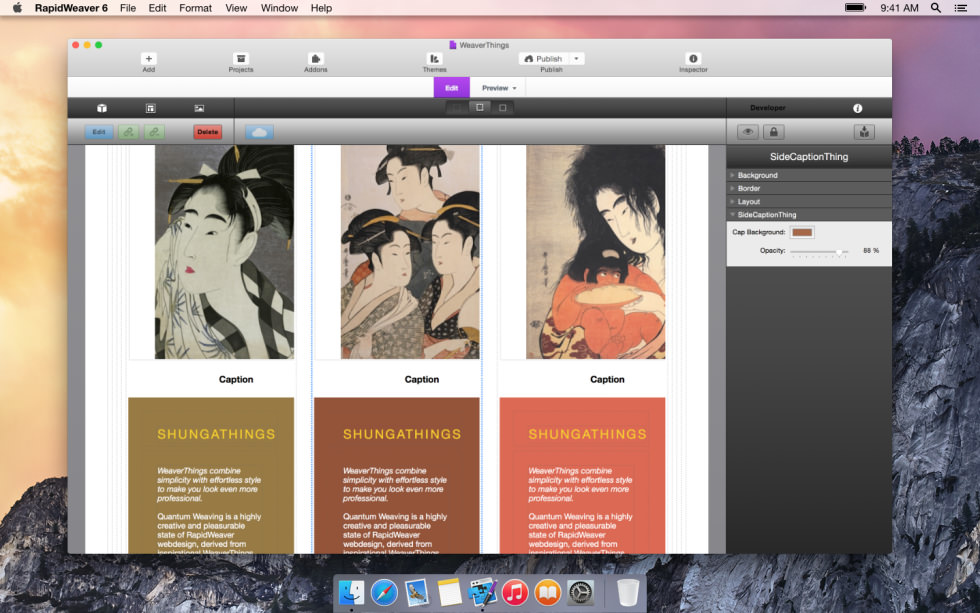This screenshot has height=613, width=980.
Task: Open the Notes app in Dock
Action: click(449, 592)
